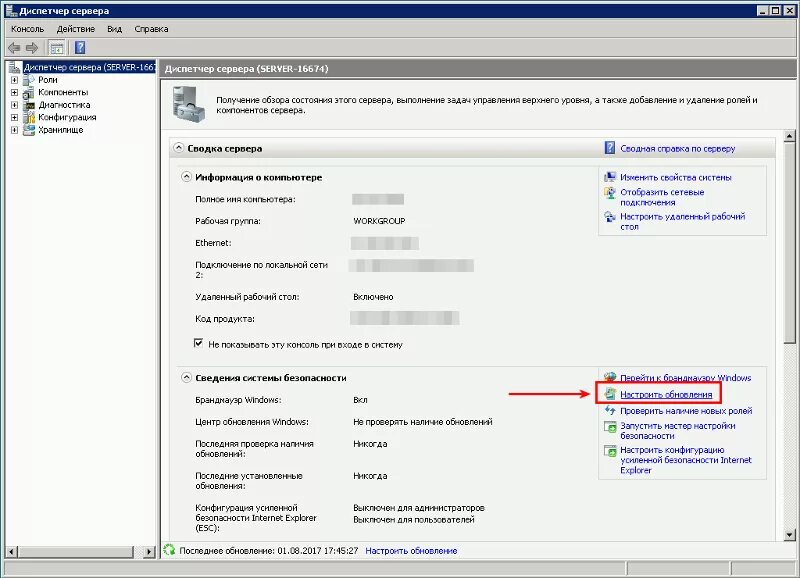Select the Конфигурация tree icon

coord(29,117)
